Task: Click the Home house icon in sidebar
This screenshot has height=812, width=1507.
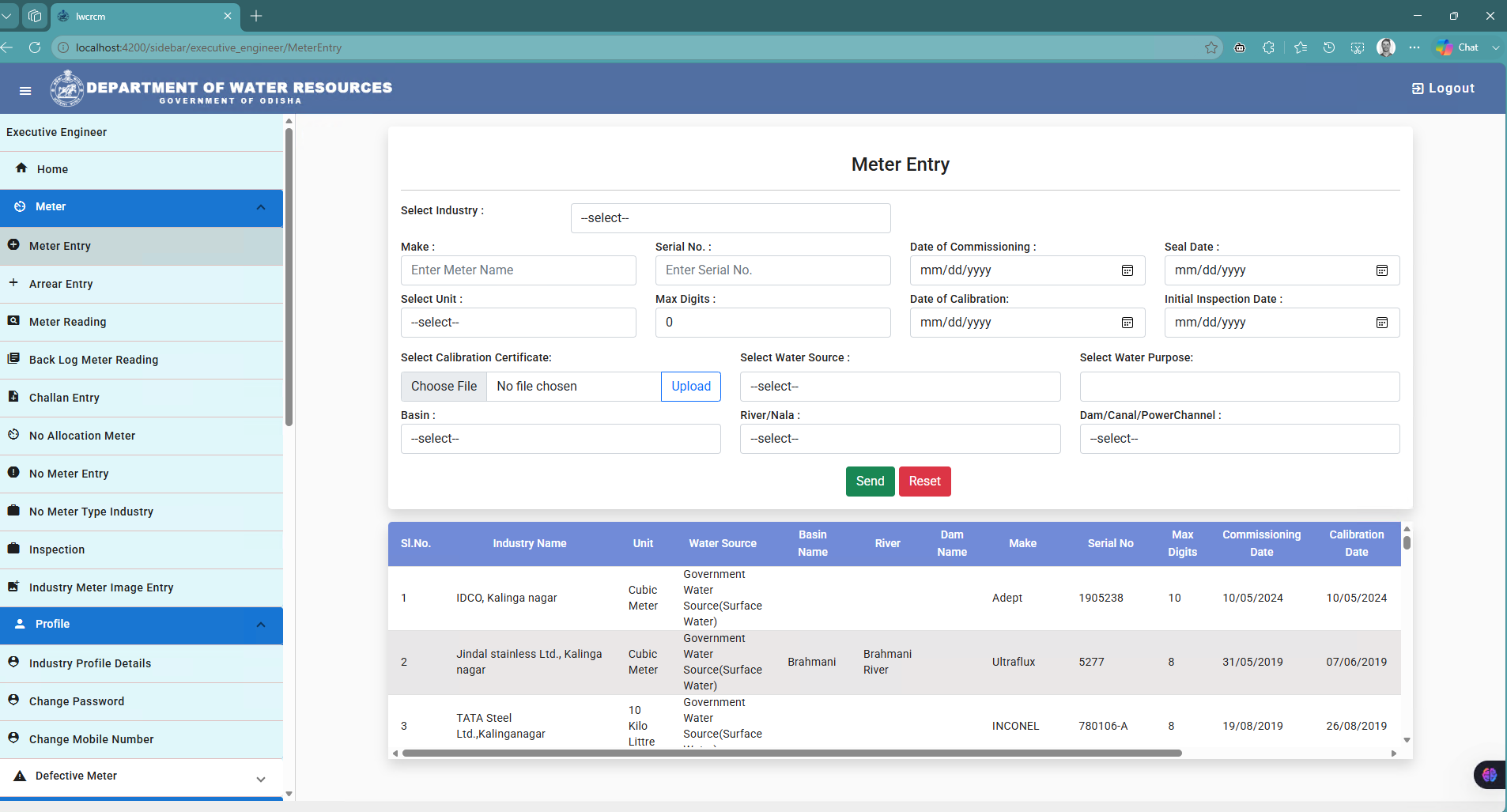Action: tap(21, 168)
